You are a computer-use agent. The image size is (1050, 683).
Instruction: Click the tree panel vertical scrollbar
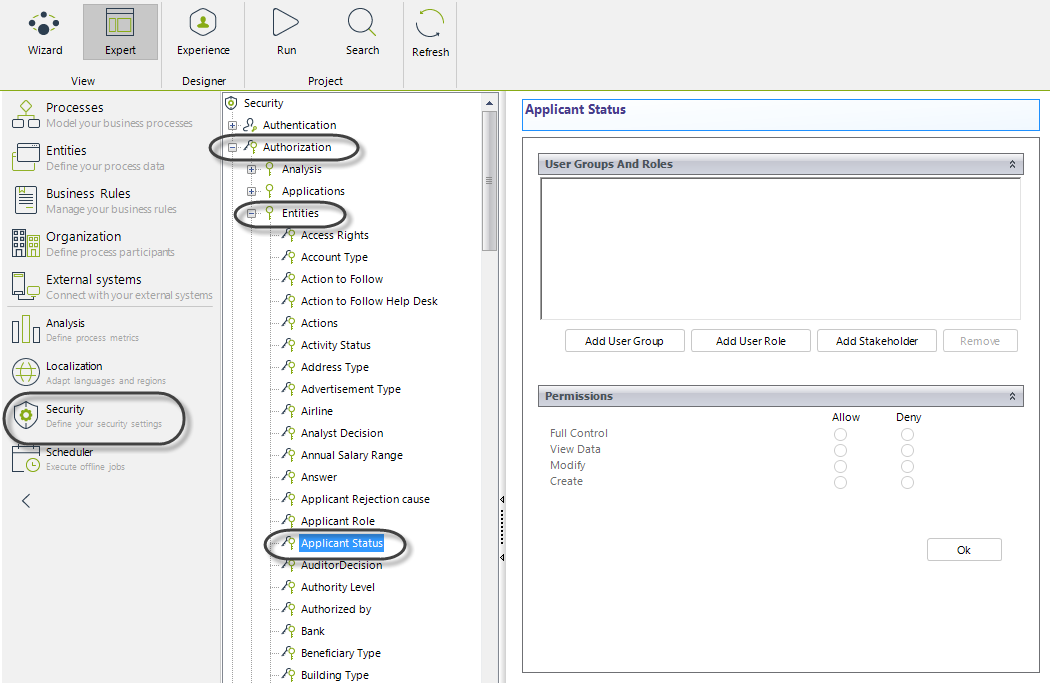point(489,180)
